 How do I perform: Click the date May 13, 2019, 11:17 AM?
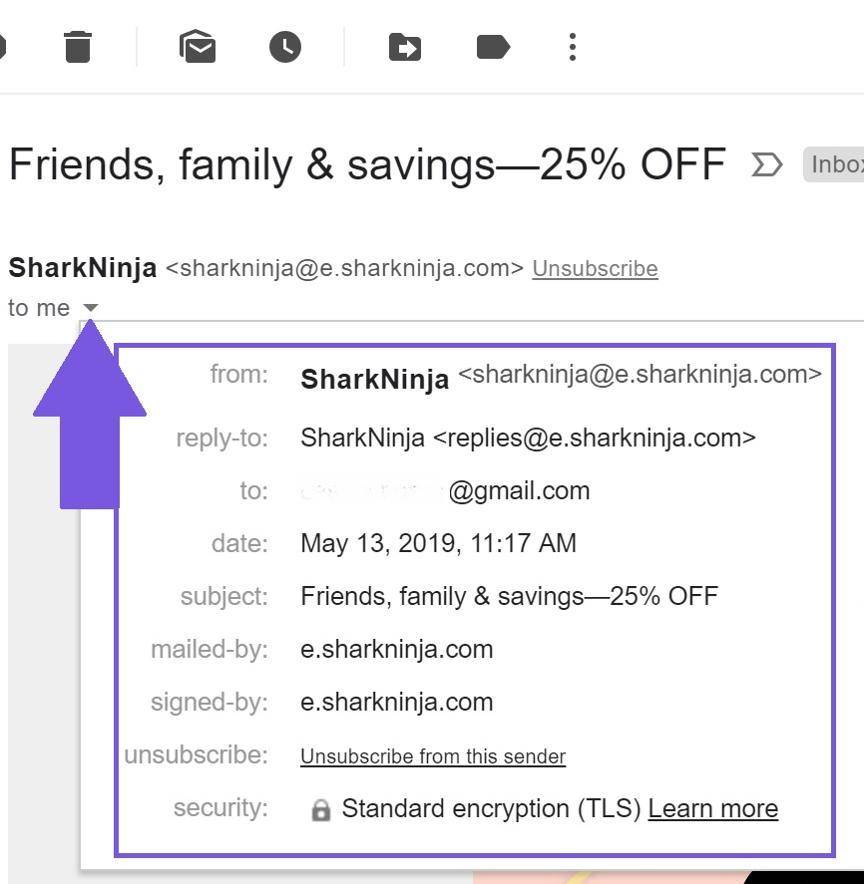438,543
